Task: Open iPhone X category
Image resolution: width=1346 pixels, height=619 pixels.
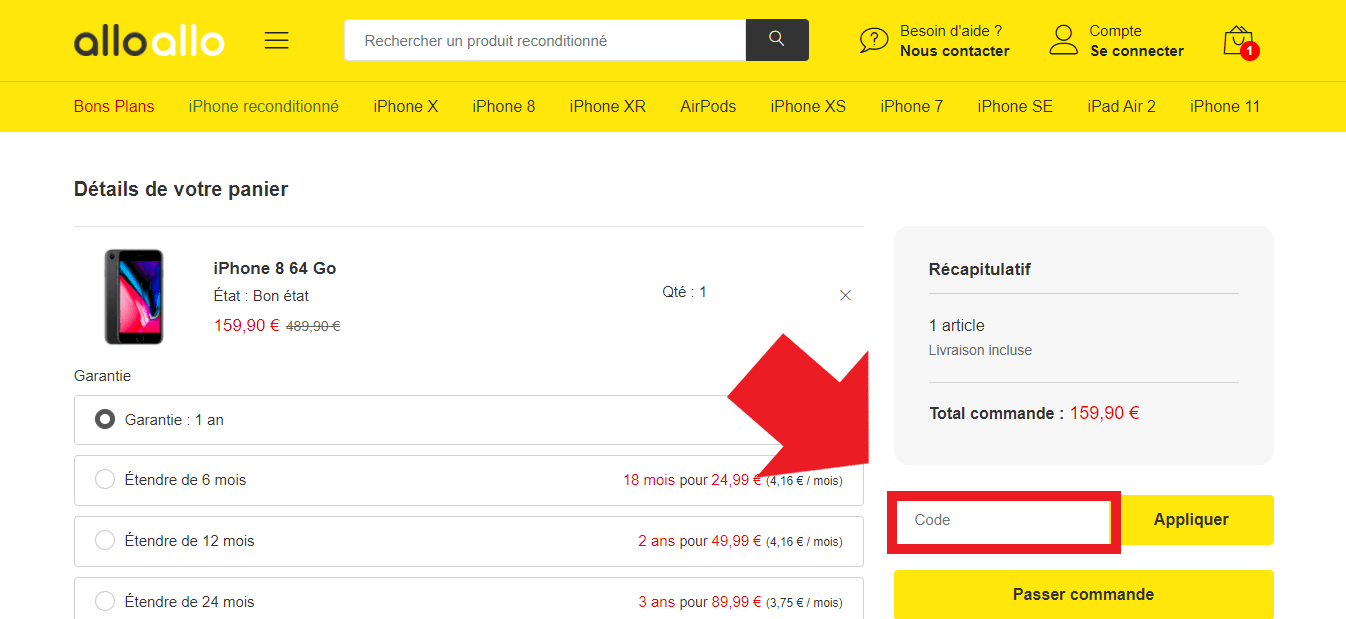Action: click(406, 106)
